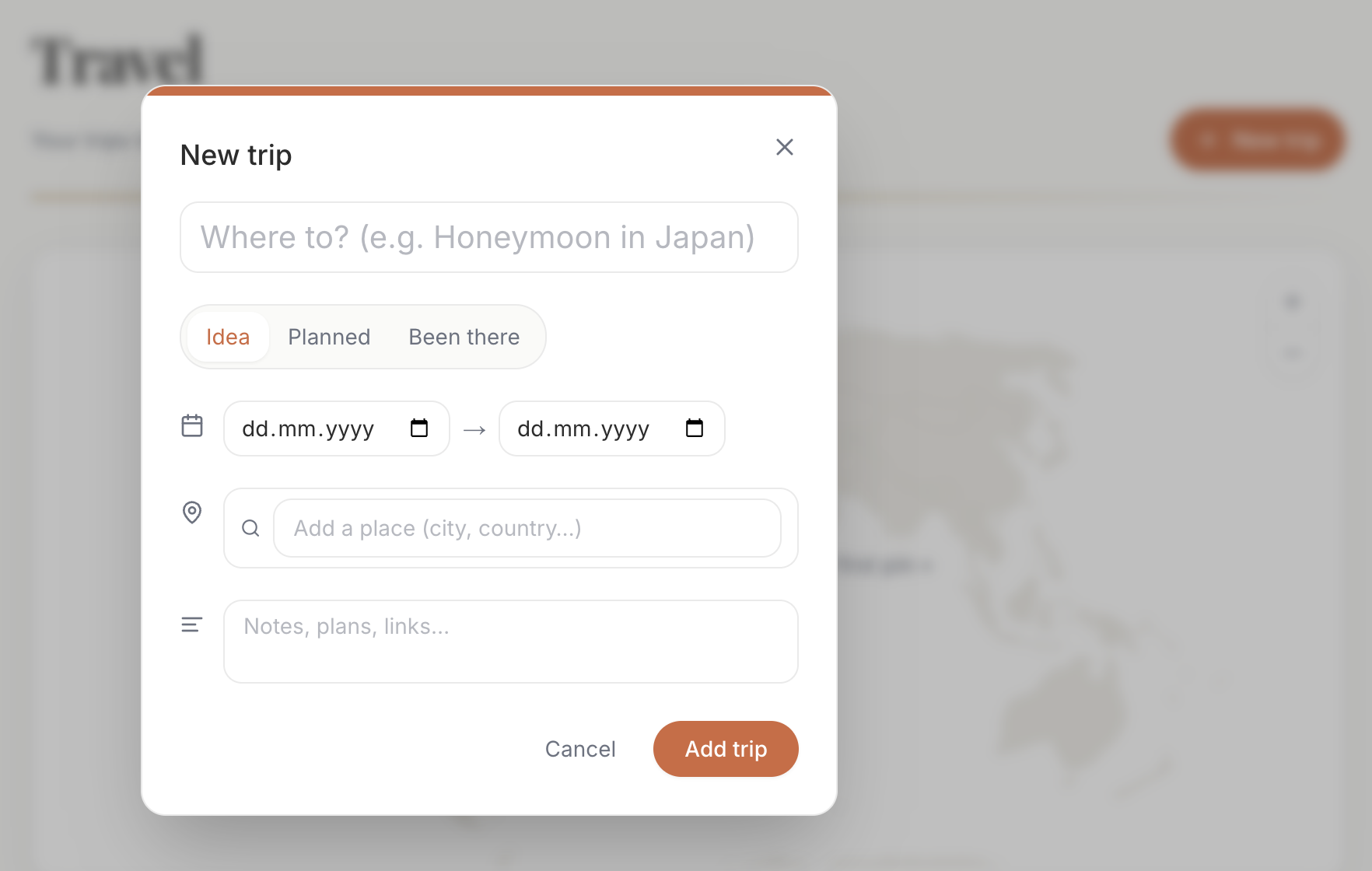Select the Planned status option

point(329,337)
